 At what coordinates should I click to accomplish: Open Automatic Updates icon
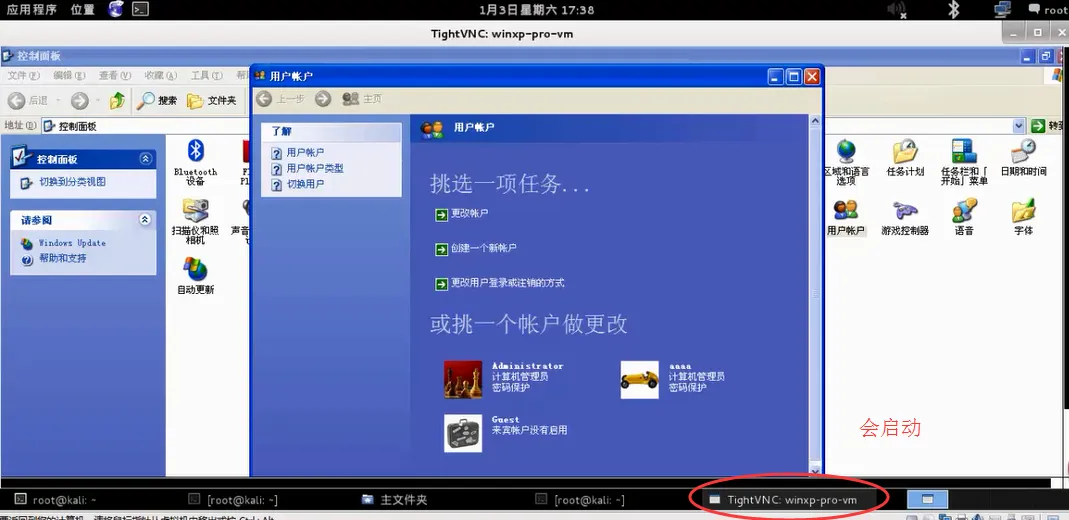pos(195,275)
